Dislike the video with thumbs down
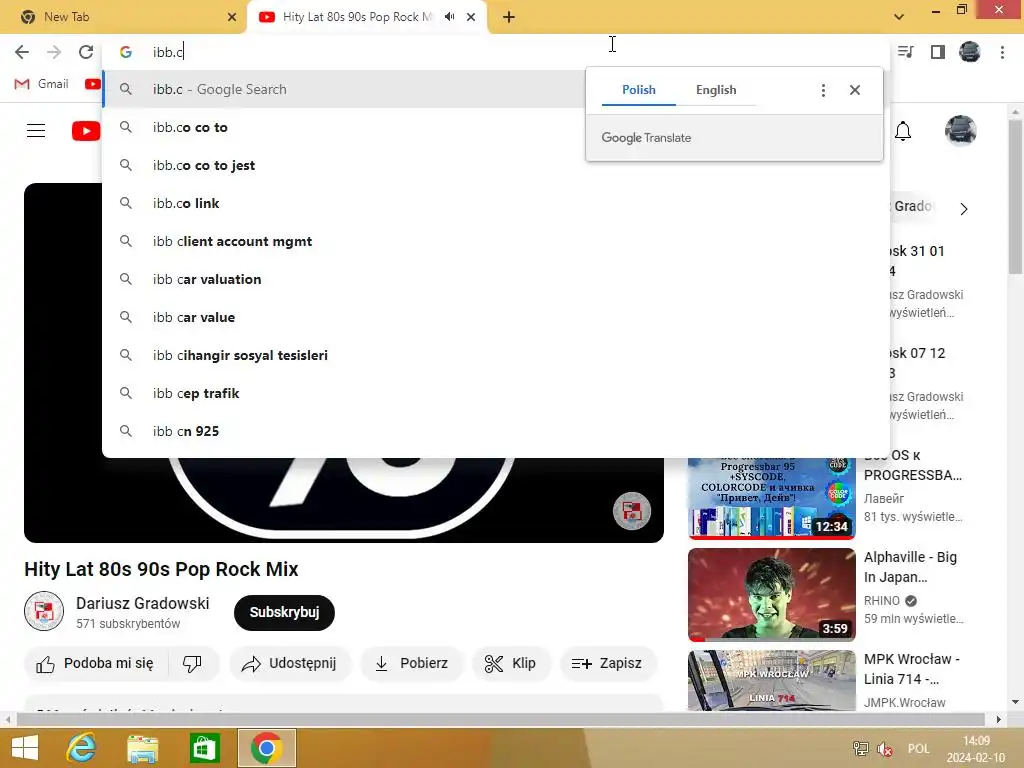Viewport: 1024px width, 768px height. [x=192, y=664]
